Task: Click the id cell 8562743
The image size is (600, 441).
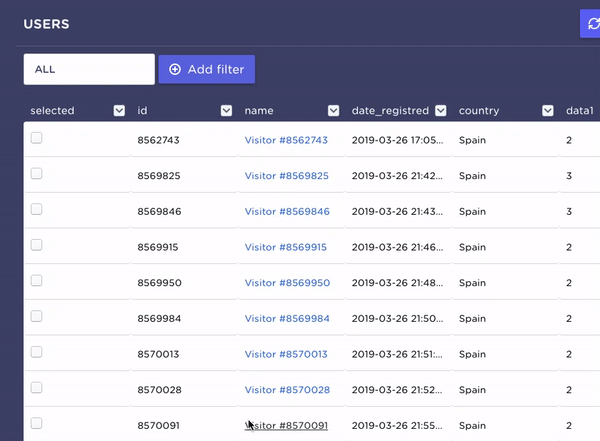Action: (x=158, y=140)
